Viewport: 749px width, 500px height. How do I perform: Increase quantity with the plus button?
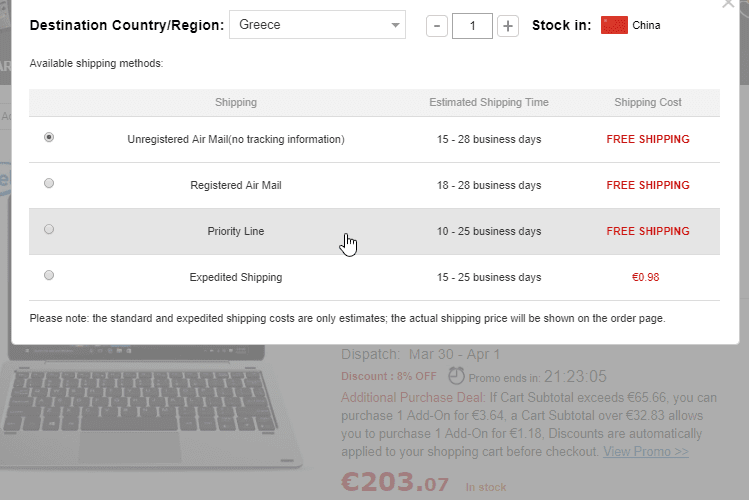tap(508, 26)
